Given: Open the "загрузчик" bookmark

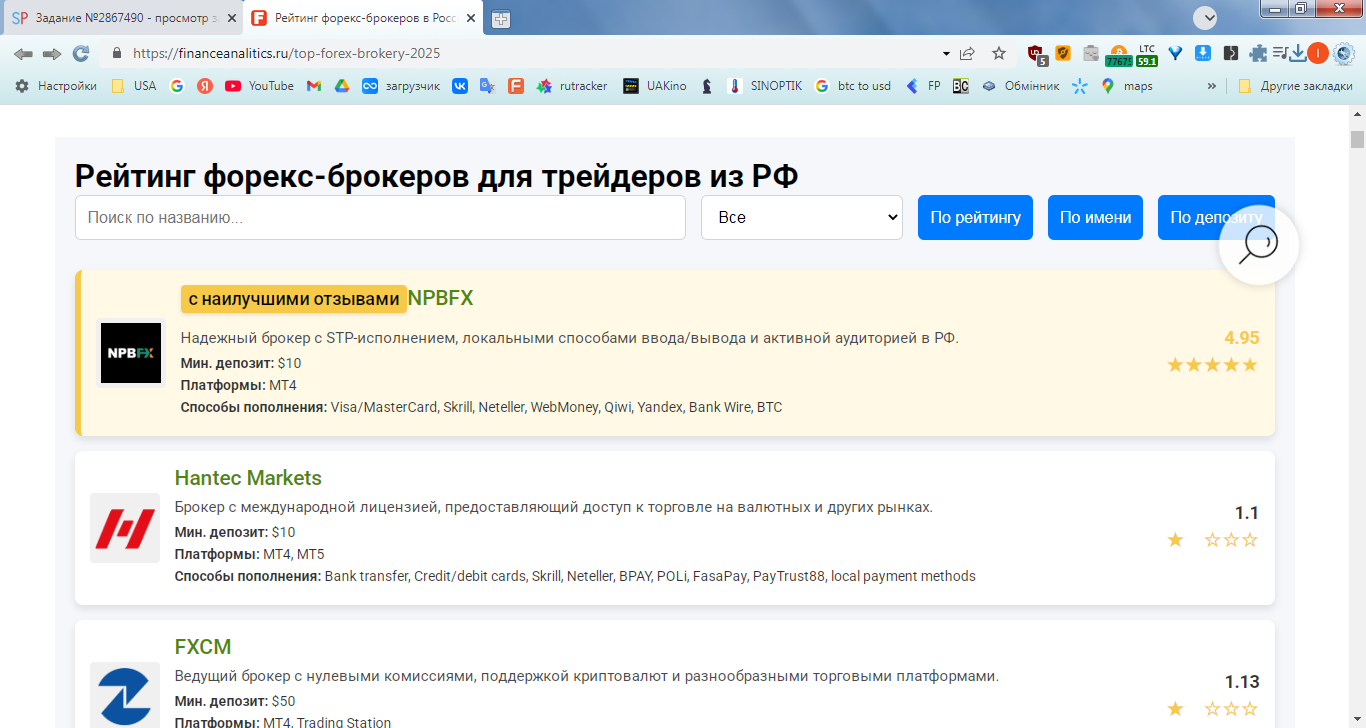Looking at the screenshot, I should point(401,86).
